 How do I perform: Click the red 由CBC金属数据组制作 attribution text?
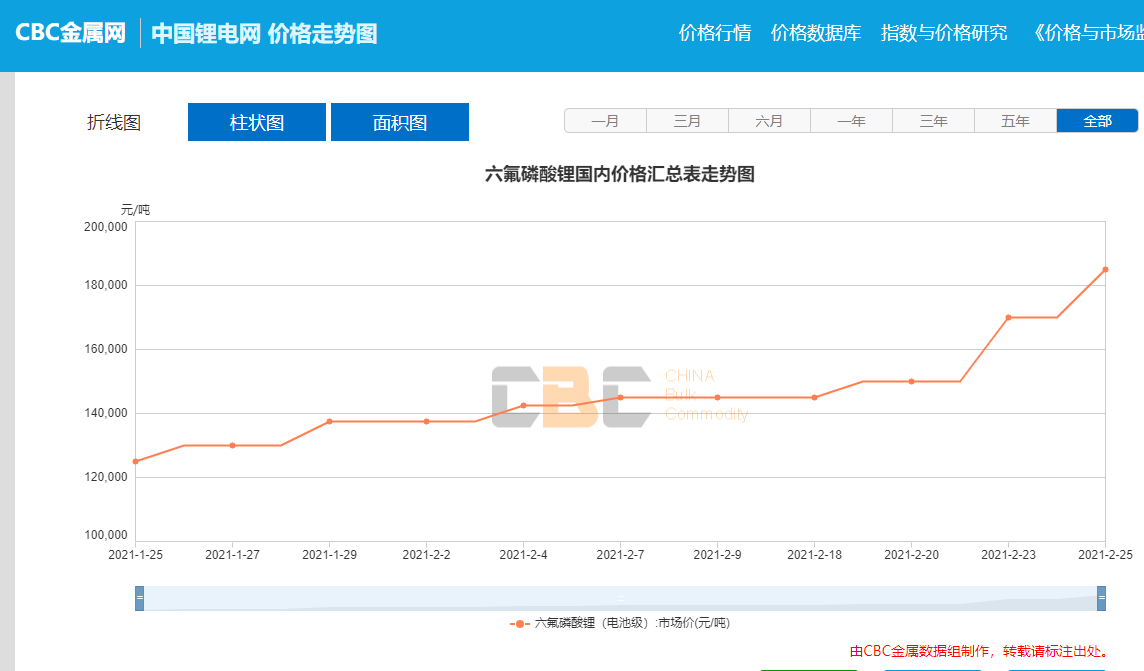(x=982, y=651)
